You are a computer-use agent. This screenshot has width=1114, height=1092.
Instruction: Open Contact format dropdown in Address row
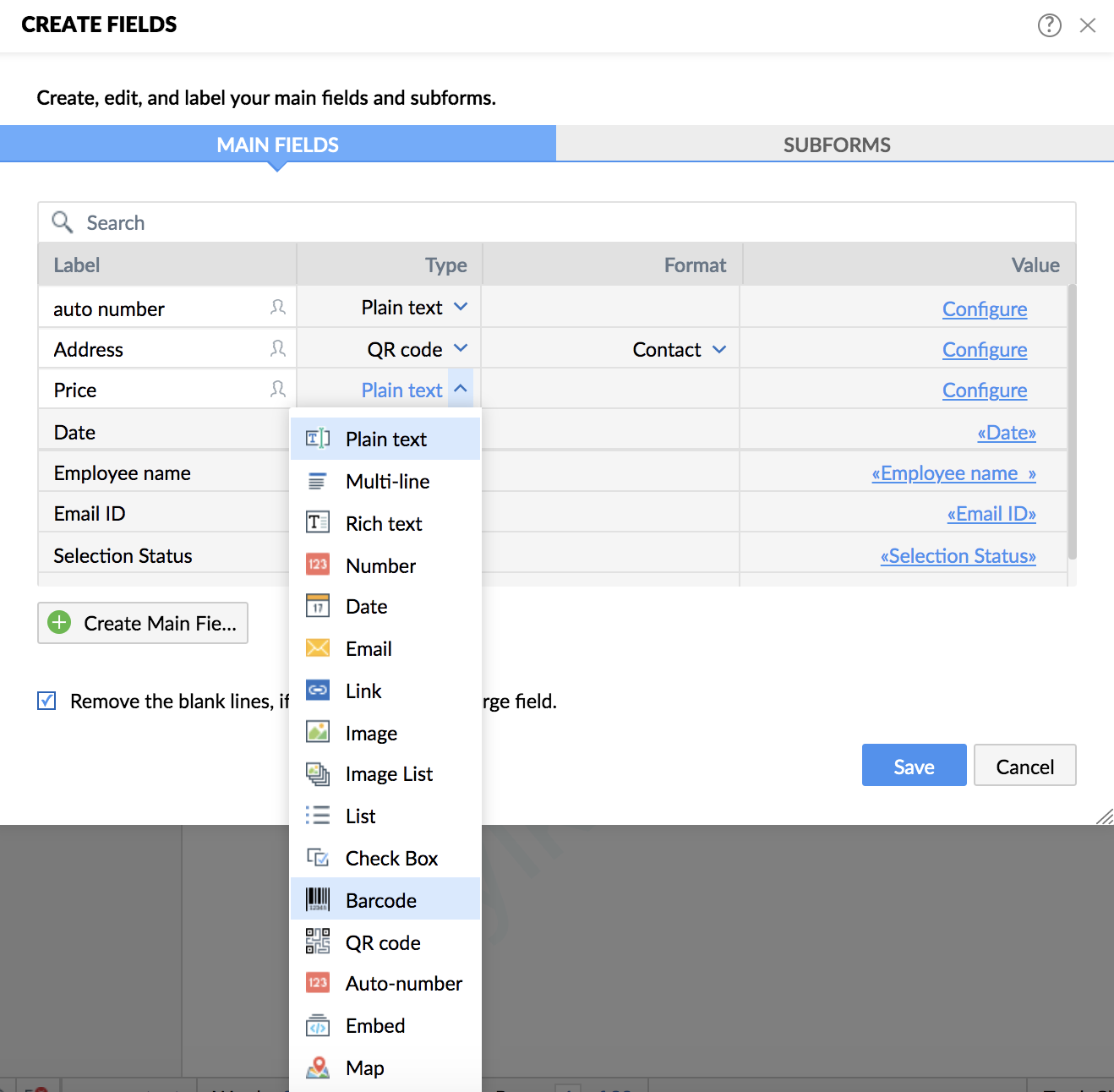coord(719,349)
